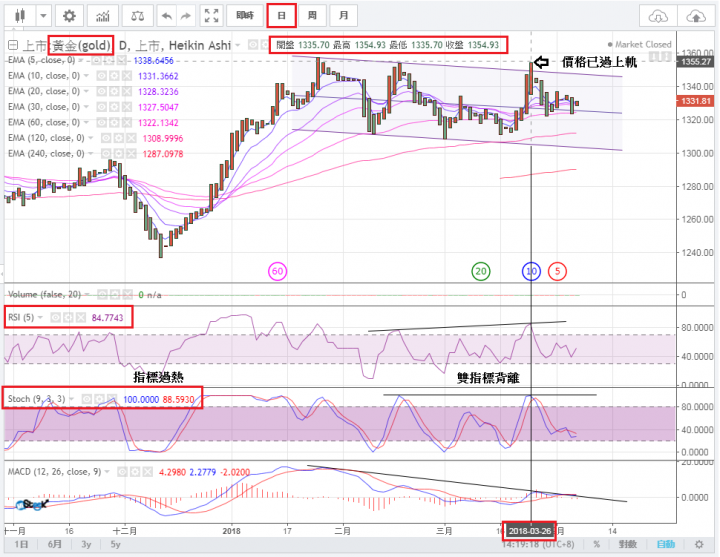Open settings for EMA (10, close, 0)
The width and height of the screenshot is (720, 557).
click(x=114, y=76)
